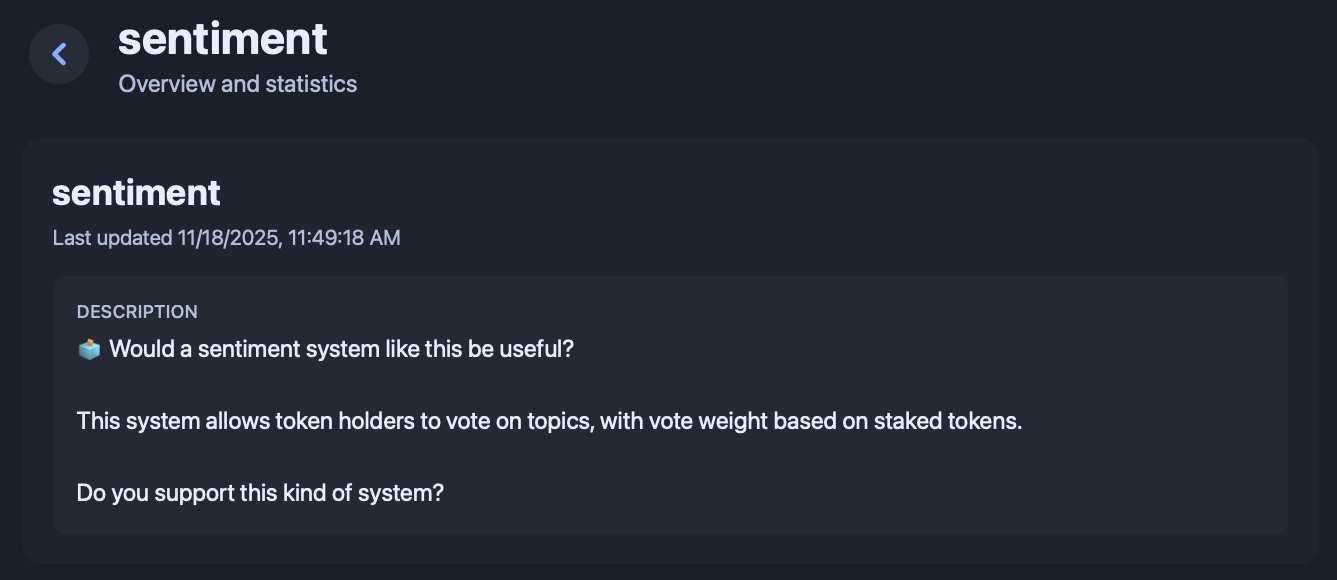Click the time 11:49:18 AM in the timestamp
Screen dimensions: 1337x580
tap(344, 238)
